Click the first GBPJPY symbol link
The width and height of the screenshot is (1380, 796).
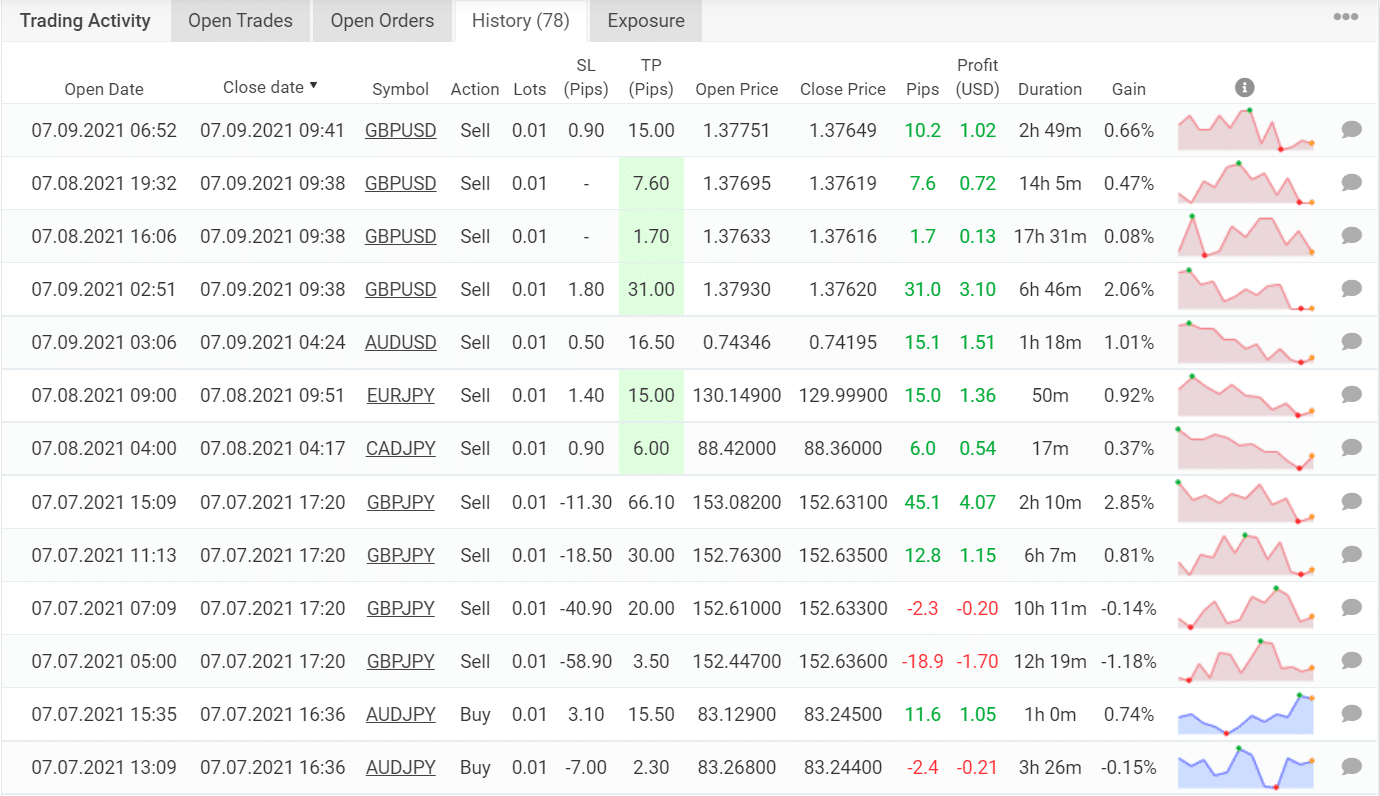pos(400,501)
